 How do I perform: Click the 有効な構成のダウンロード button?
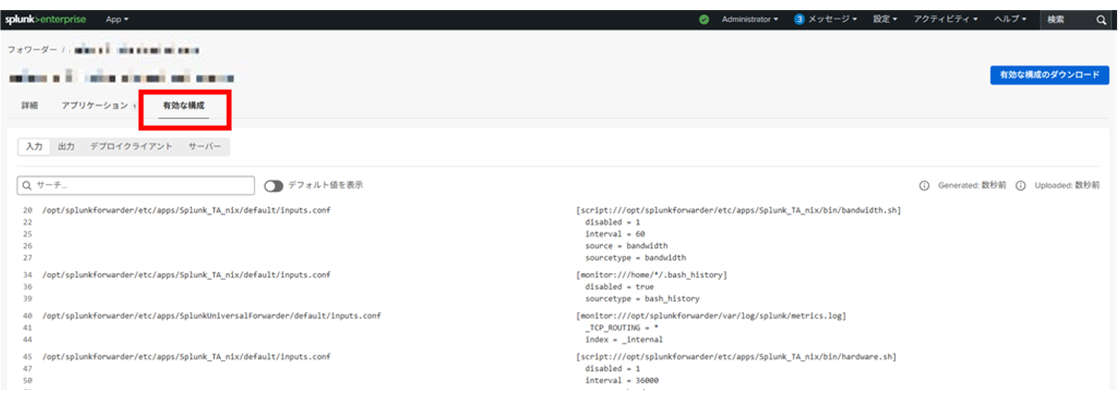[x=1049, y=75]
